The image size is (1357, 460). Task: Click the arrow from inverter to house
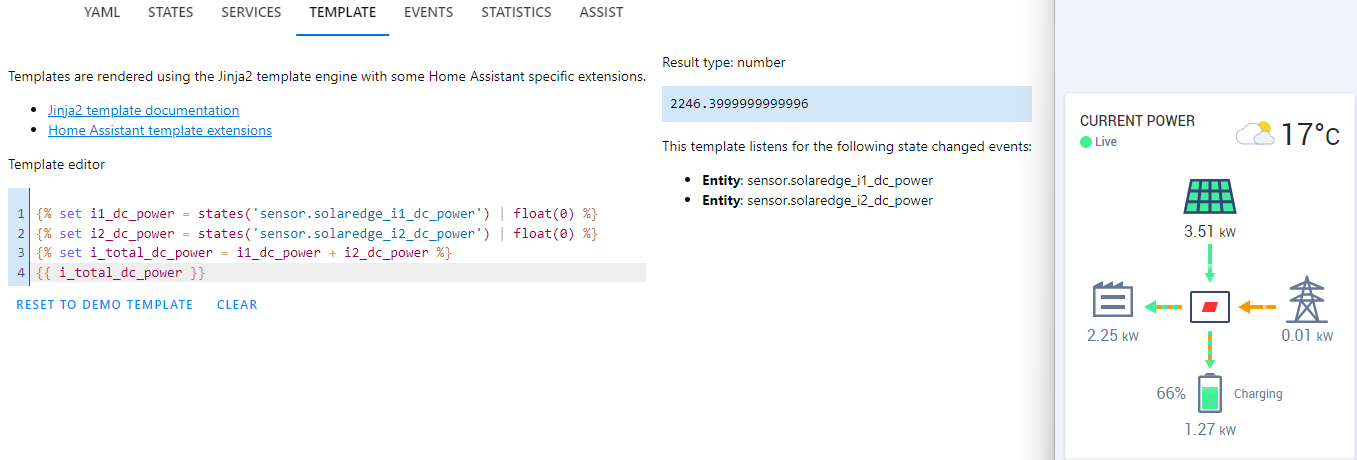click(1162, 306)
